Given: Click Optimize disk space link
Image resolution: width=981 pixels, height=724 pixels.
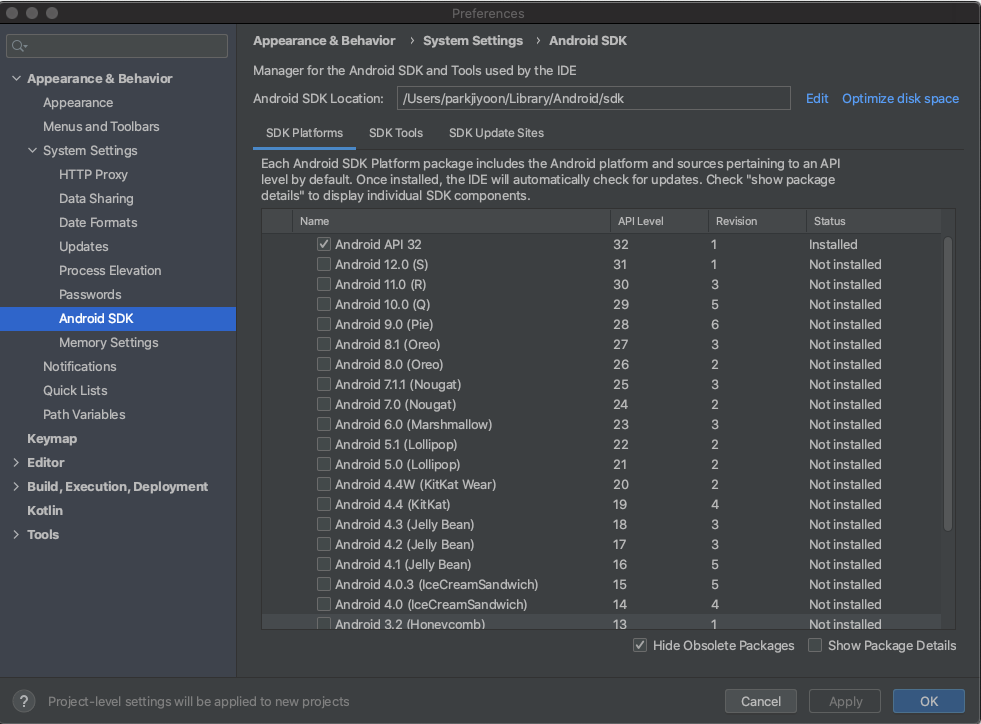Looking at the screenshot, I should click(900, 98).
